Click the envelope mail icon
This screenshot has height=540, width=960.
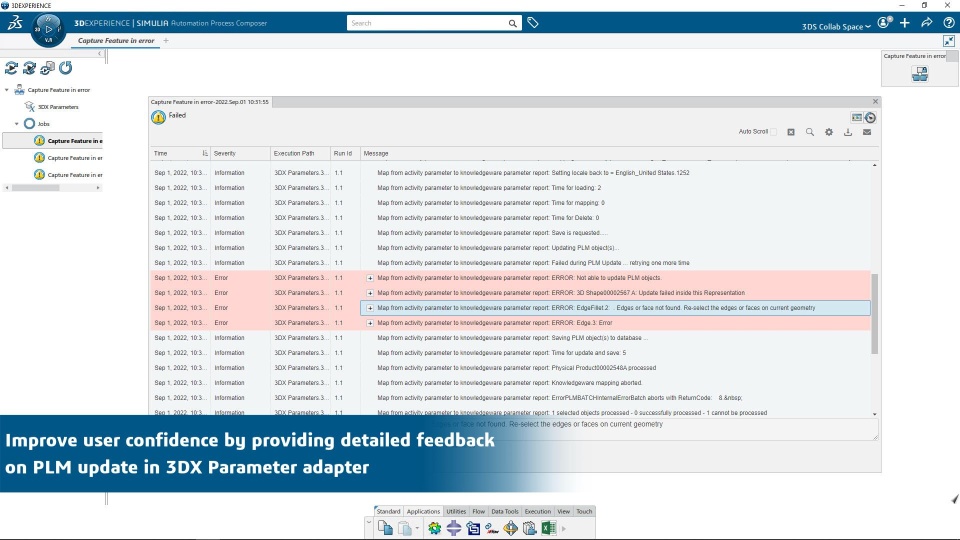click(x=867, y=132)
